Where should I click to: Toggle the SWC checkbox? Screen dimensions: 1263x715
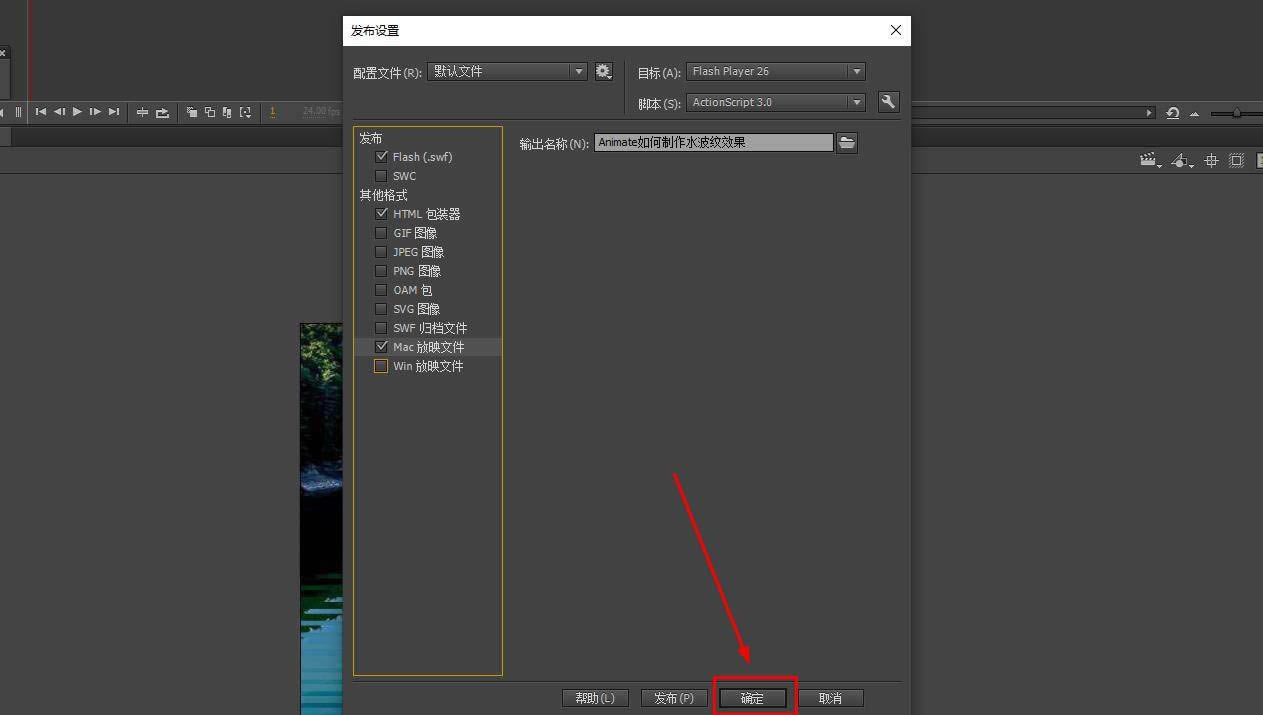pyautogui.click(x=381, y=176)
